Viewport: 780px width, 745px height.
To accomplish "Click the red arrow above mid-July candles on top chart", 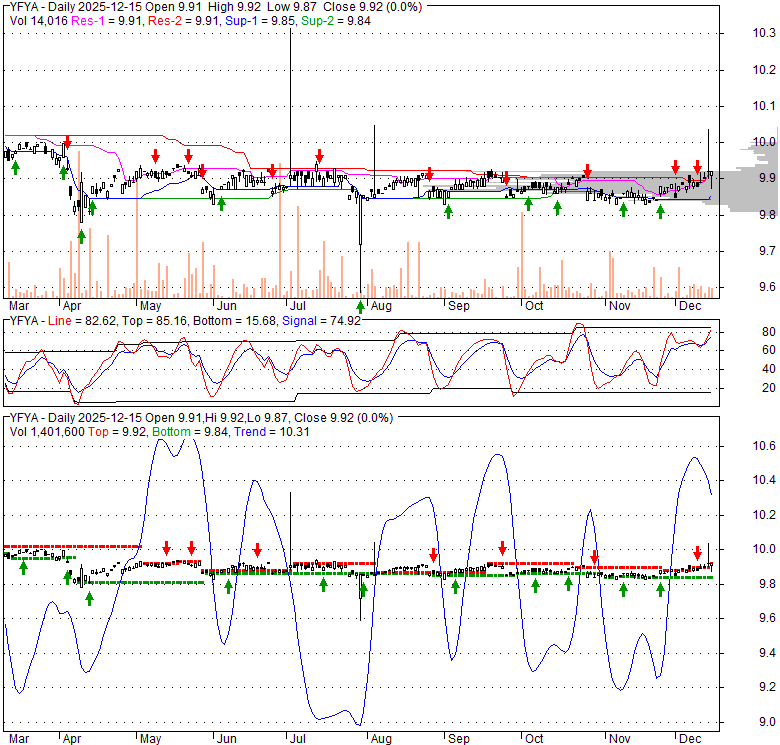I will coord(319,156).
